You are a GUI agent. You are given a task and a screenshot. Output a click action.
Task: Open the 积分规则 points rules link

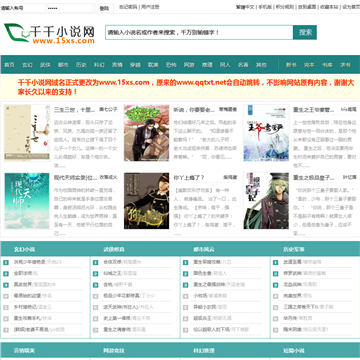point(285,7)
